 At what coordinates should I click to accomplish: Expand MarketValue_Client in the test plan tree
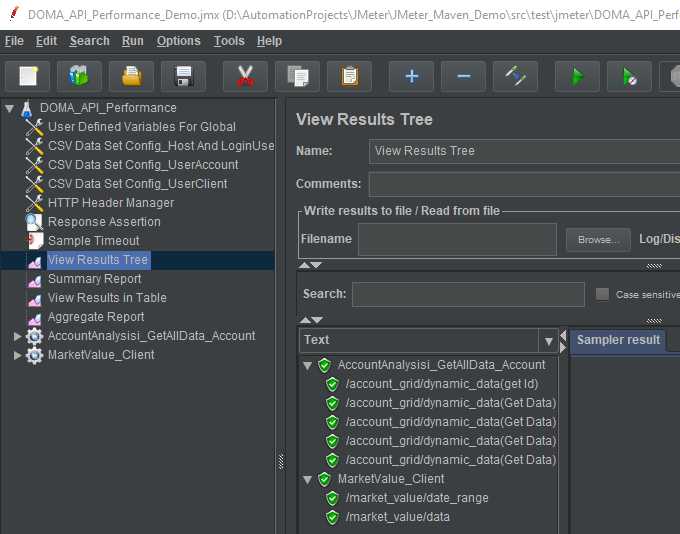click(17, 355)
